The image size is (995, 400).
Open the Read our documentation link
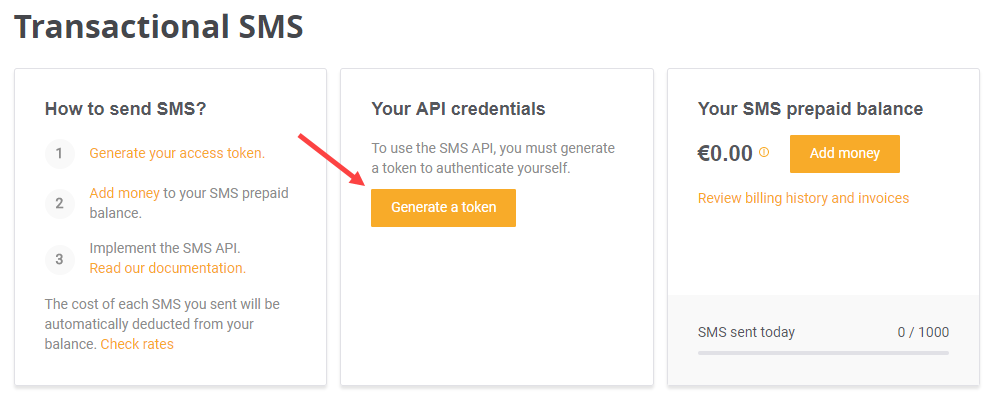point(167,268)
